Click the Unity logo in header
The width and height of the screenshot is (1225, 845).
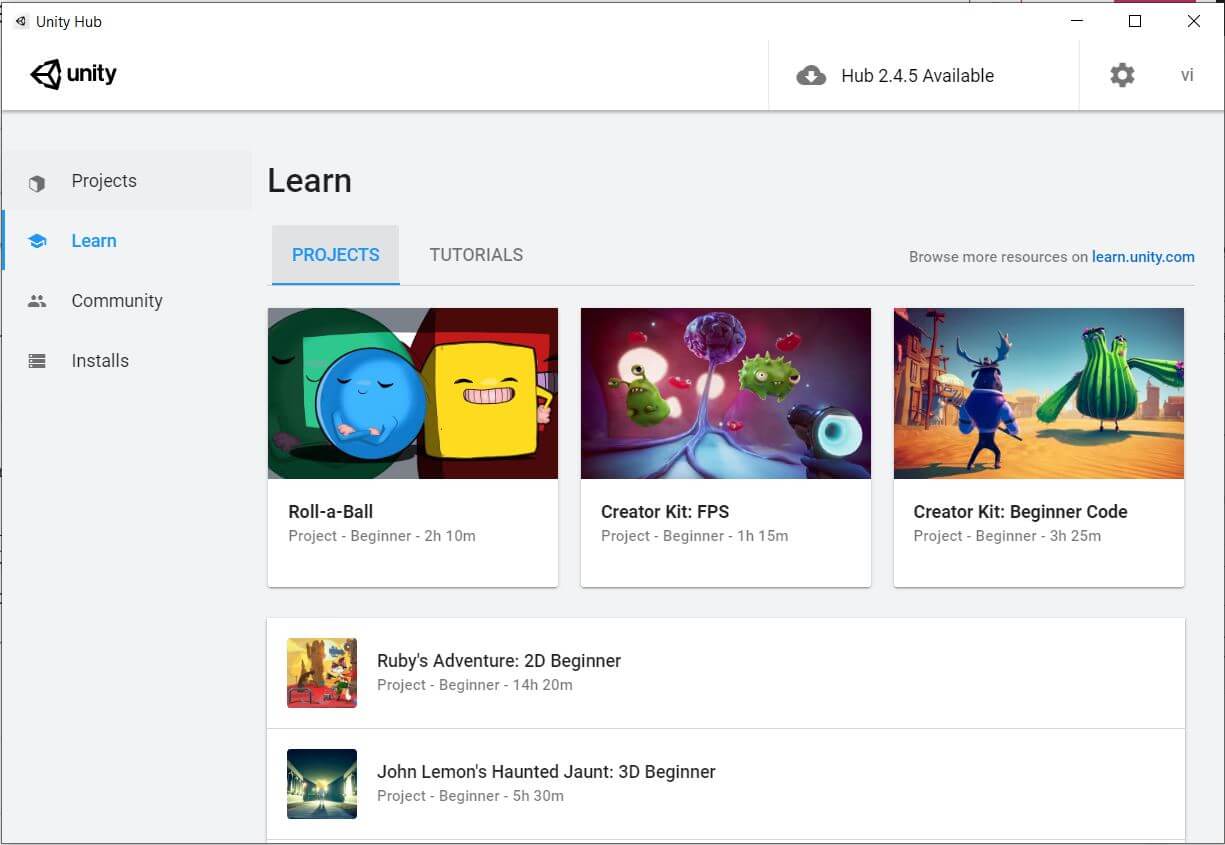point(74,74)
